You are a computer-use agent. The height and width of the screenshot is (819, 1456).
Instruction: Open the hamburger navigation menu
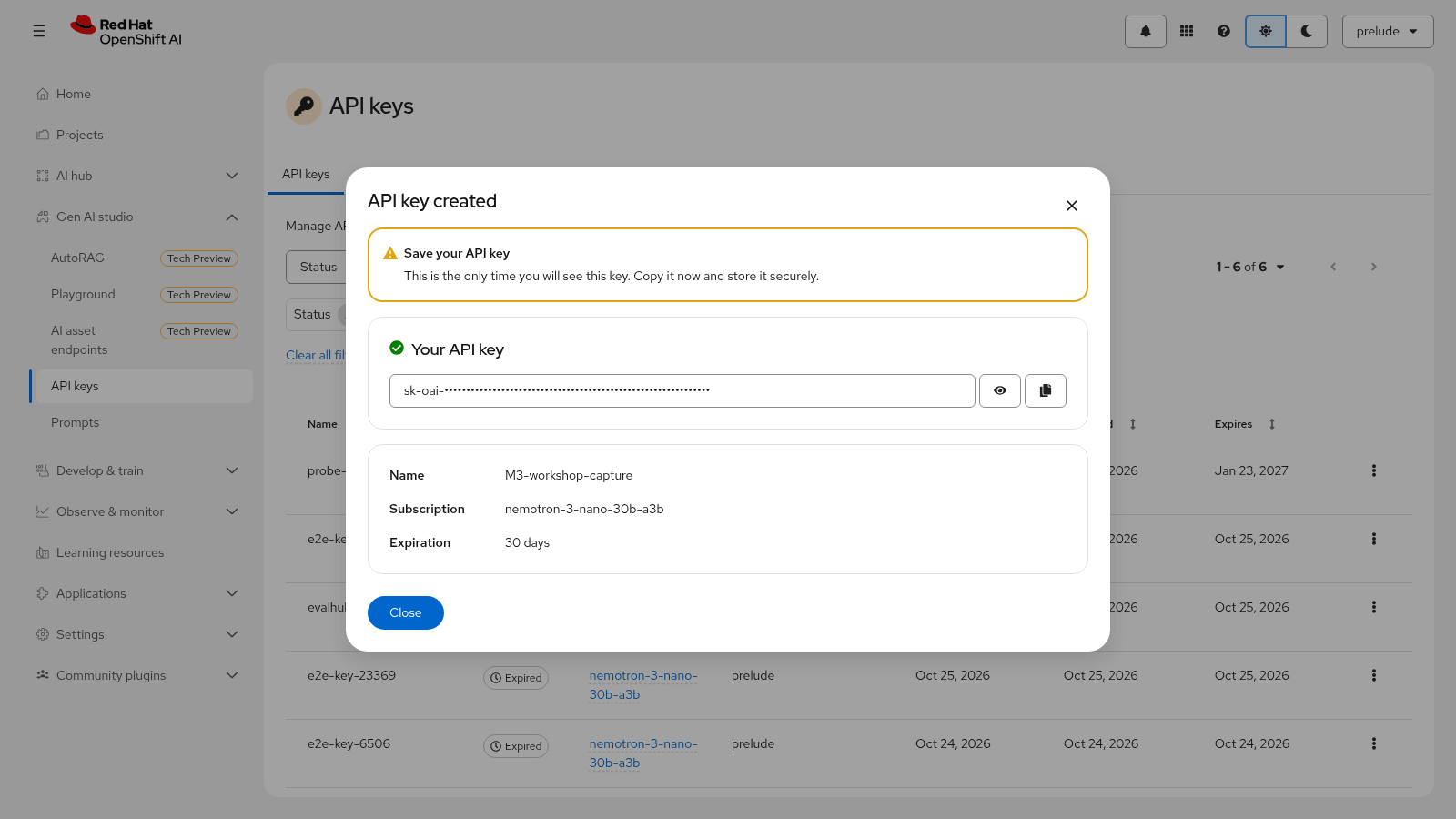(x=39, y=31)
